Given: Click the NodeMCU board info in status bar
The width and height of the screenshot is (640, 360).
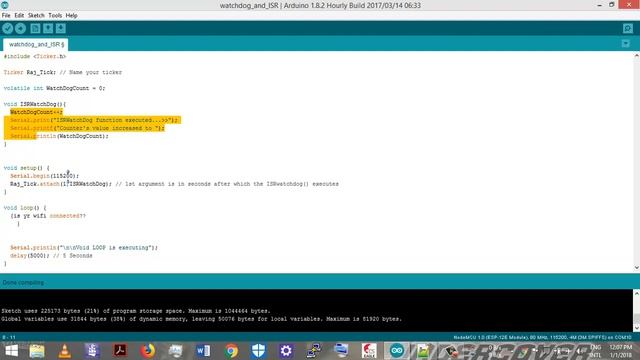Looking at the screenshot, I should tap(542, 338).
